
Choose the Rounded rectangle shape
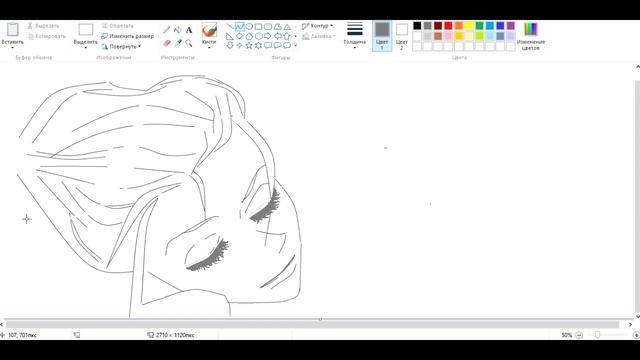pos(268,27)
